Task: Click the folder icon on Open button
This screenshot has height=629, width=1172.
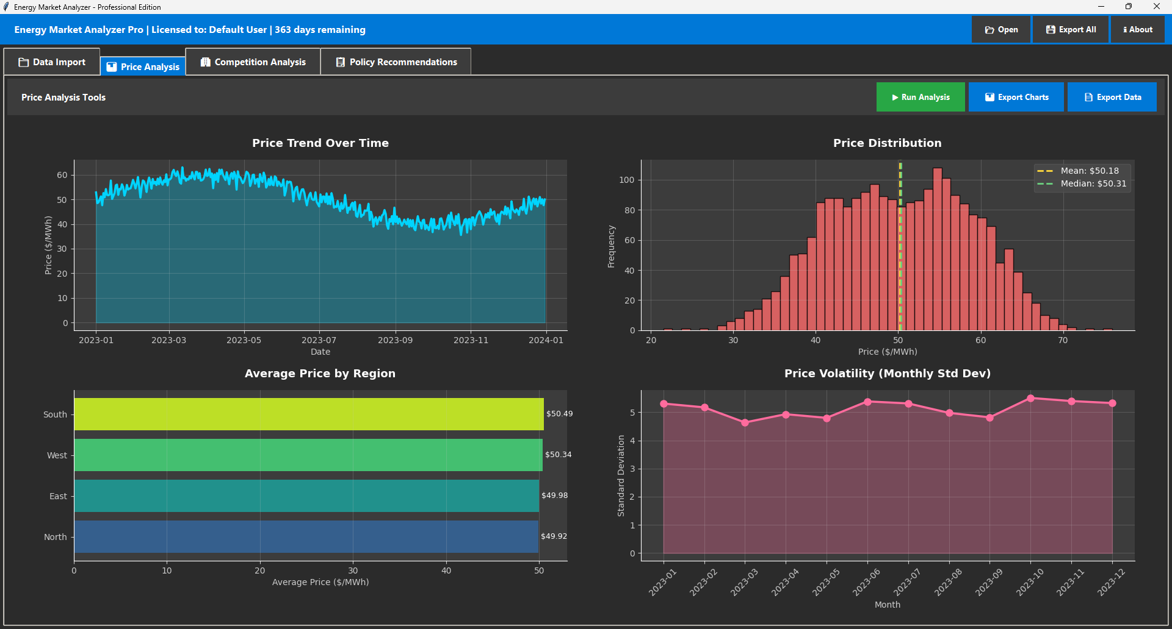Action: coord(989,30)
